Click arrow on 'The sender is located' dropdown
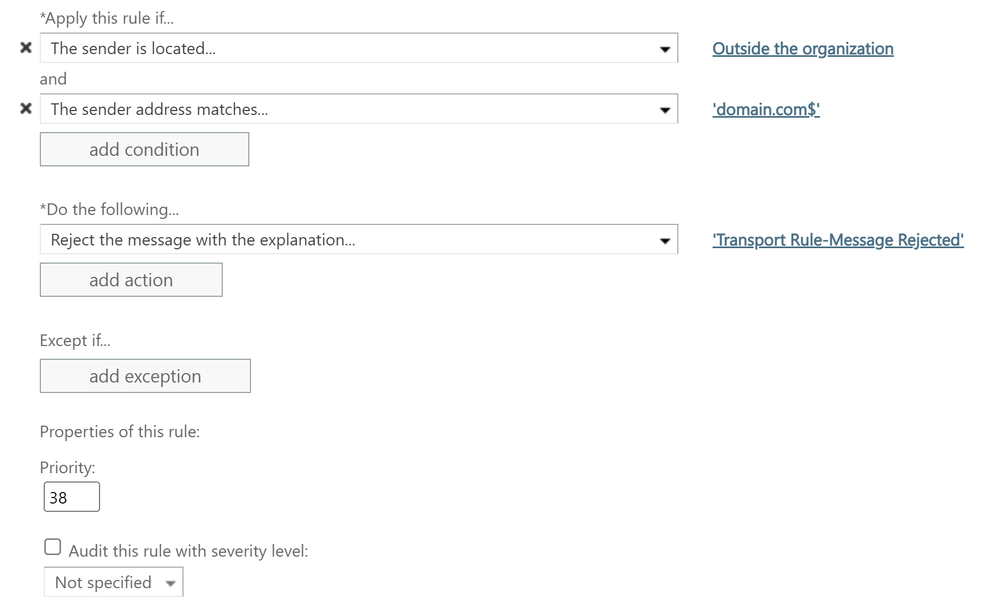This screenshot has width=999, height=613. click(665, 49)
